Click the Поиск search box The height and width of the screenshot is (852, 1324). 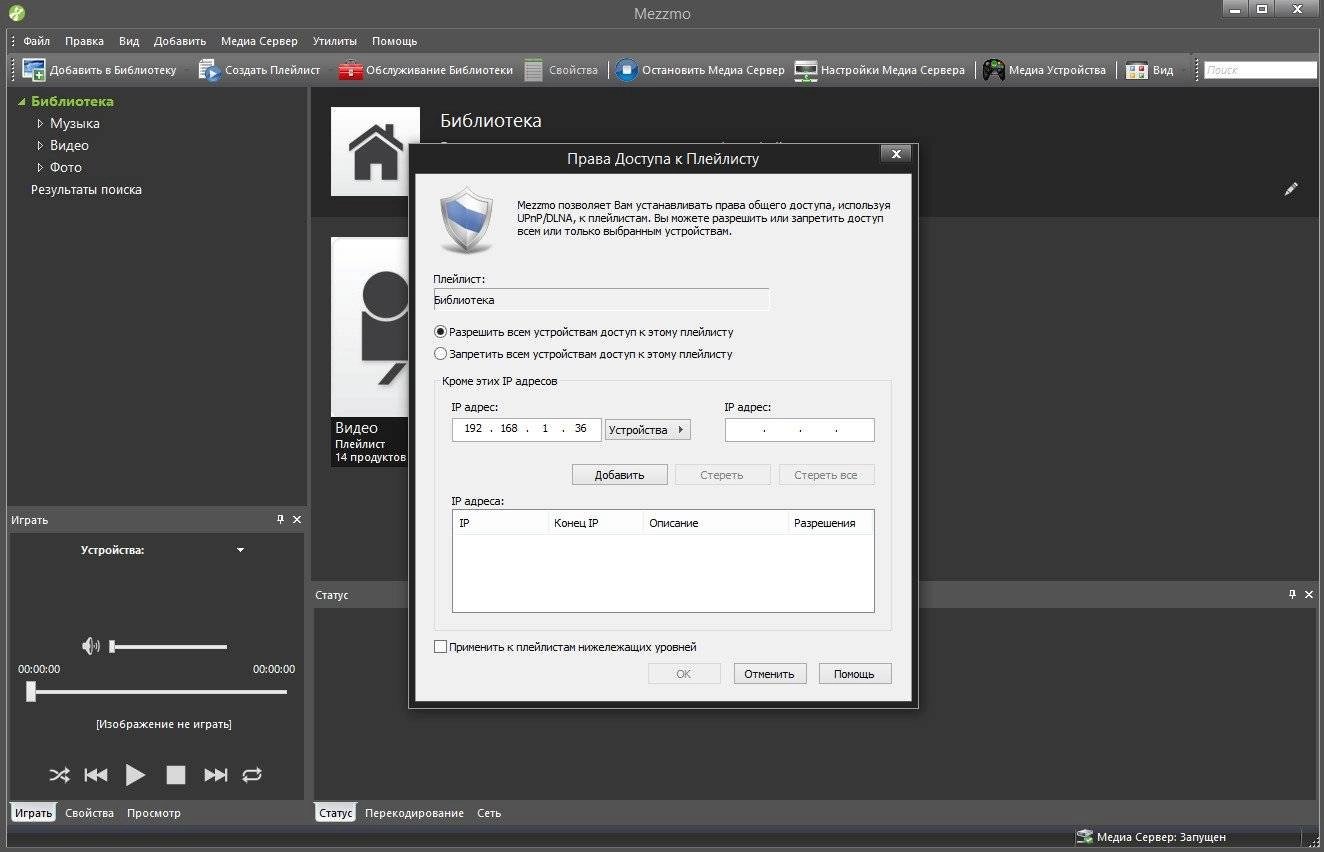coord(1260,70)
